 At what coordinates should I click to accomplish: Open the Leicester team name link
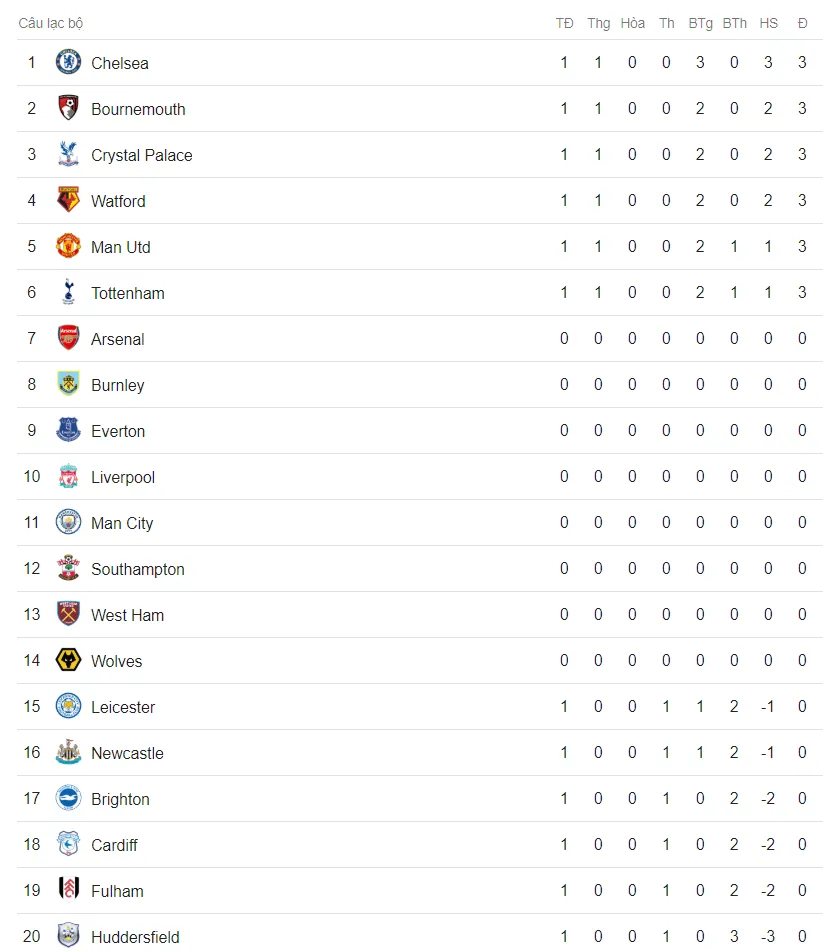pos(123,707)
